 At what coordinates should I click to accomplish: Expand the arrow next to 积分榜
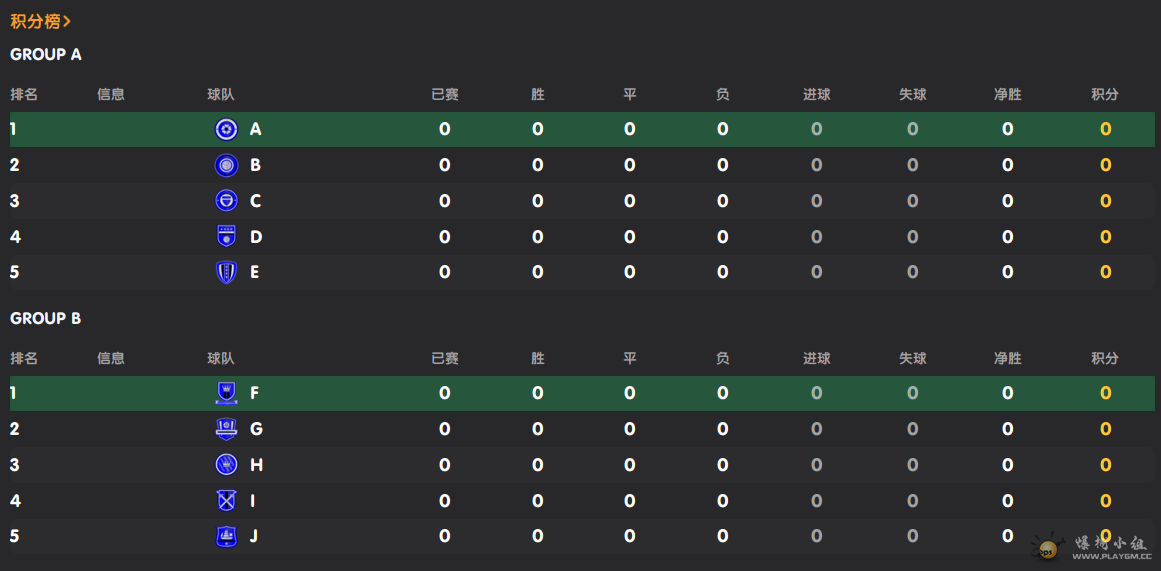point(67,21)
